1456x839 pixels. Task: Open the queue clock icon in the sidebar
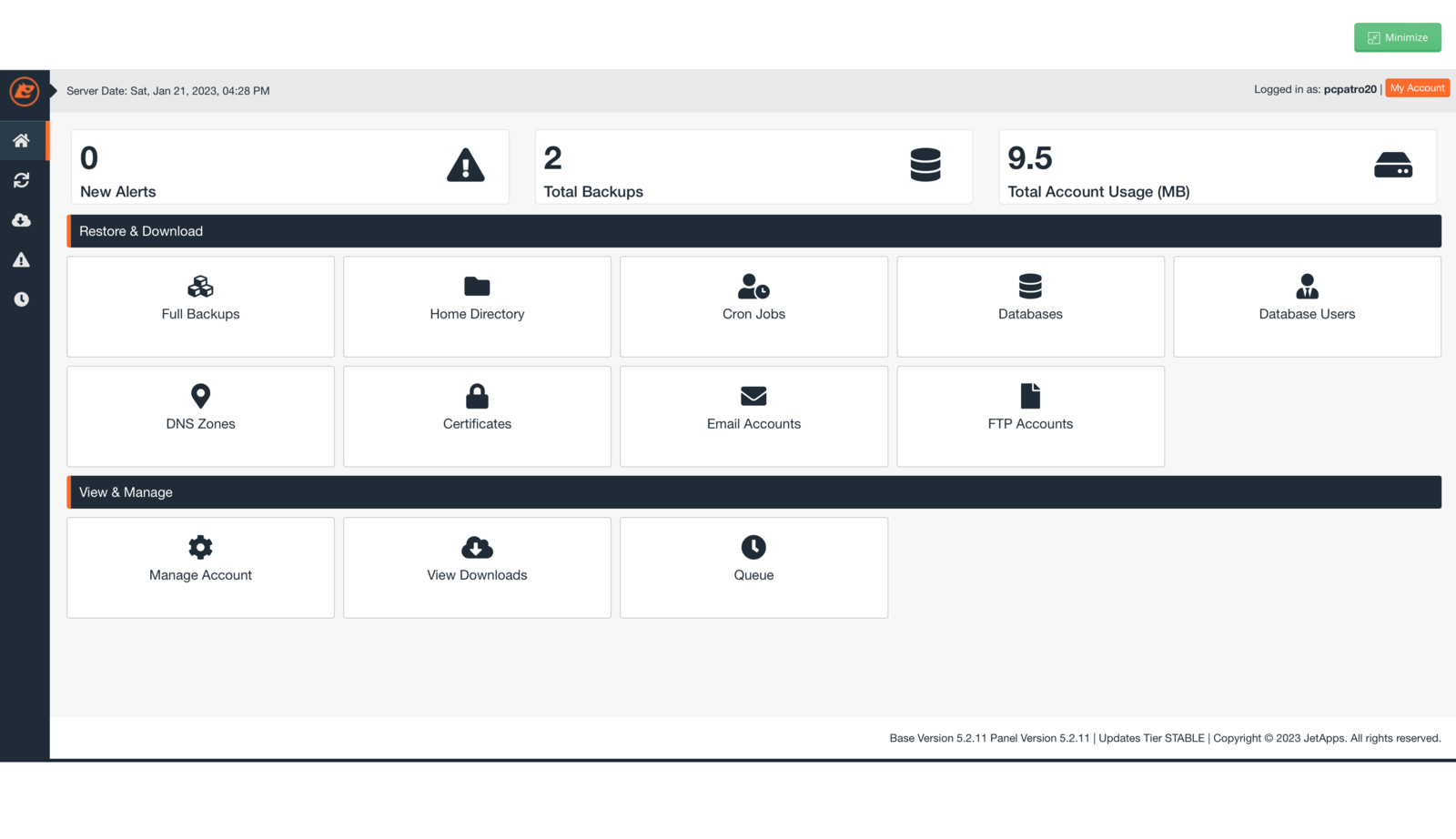(x=22, y=299)
